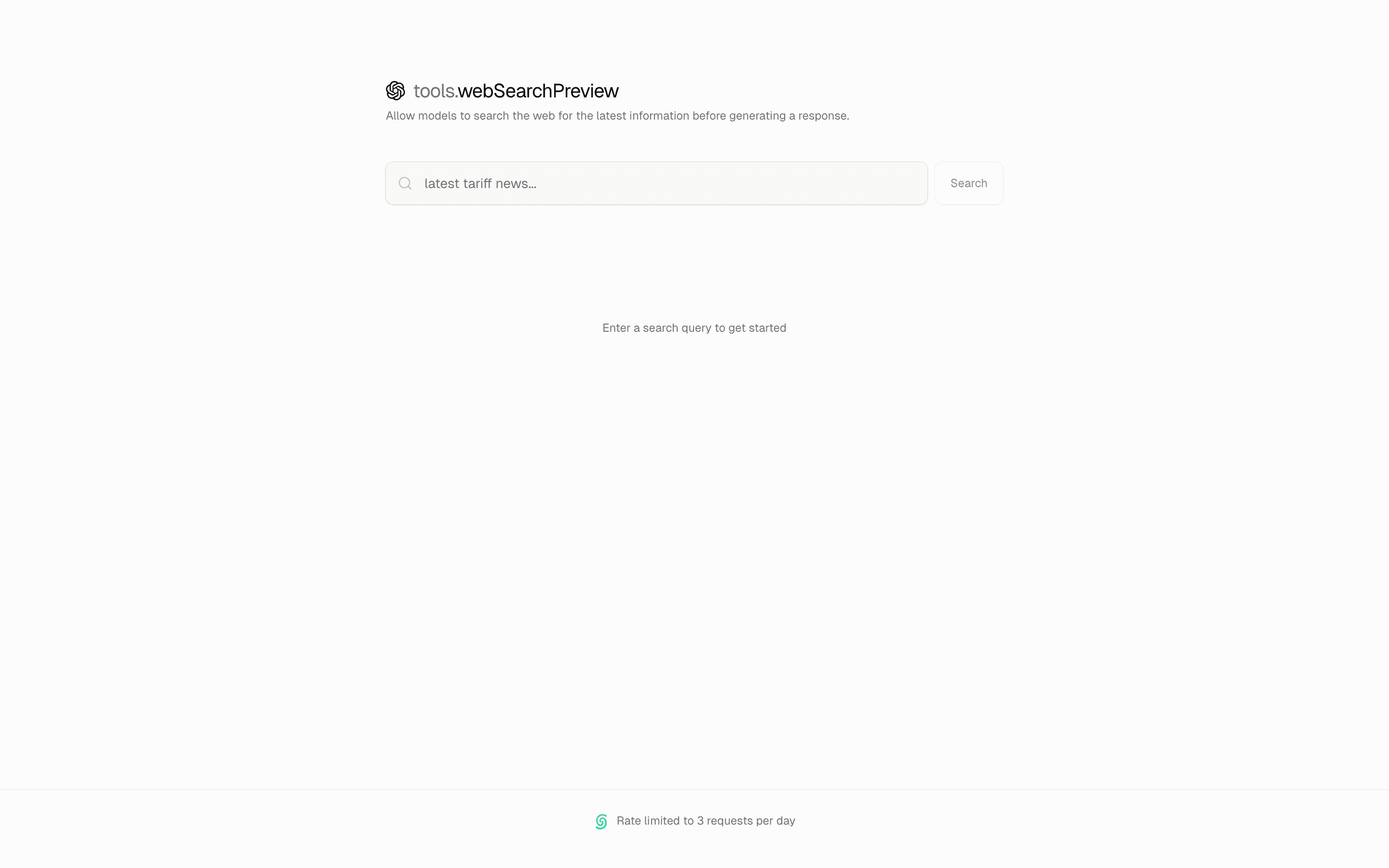Click the word 'Allow' starting the subtitle
This screenshot has width=1389, height=868.
tap(400, 116)
